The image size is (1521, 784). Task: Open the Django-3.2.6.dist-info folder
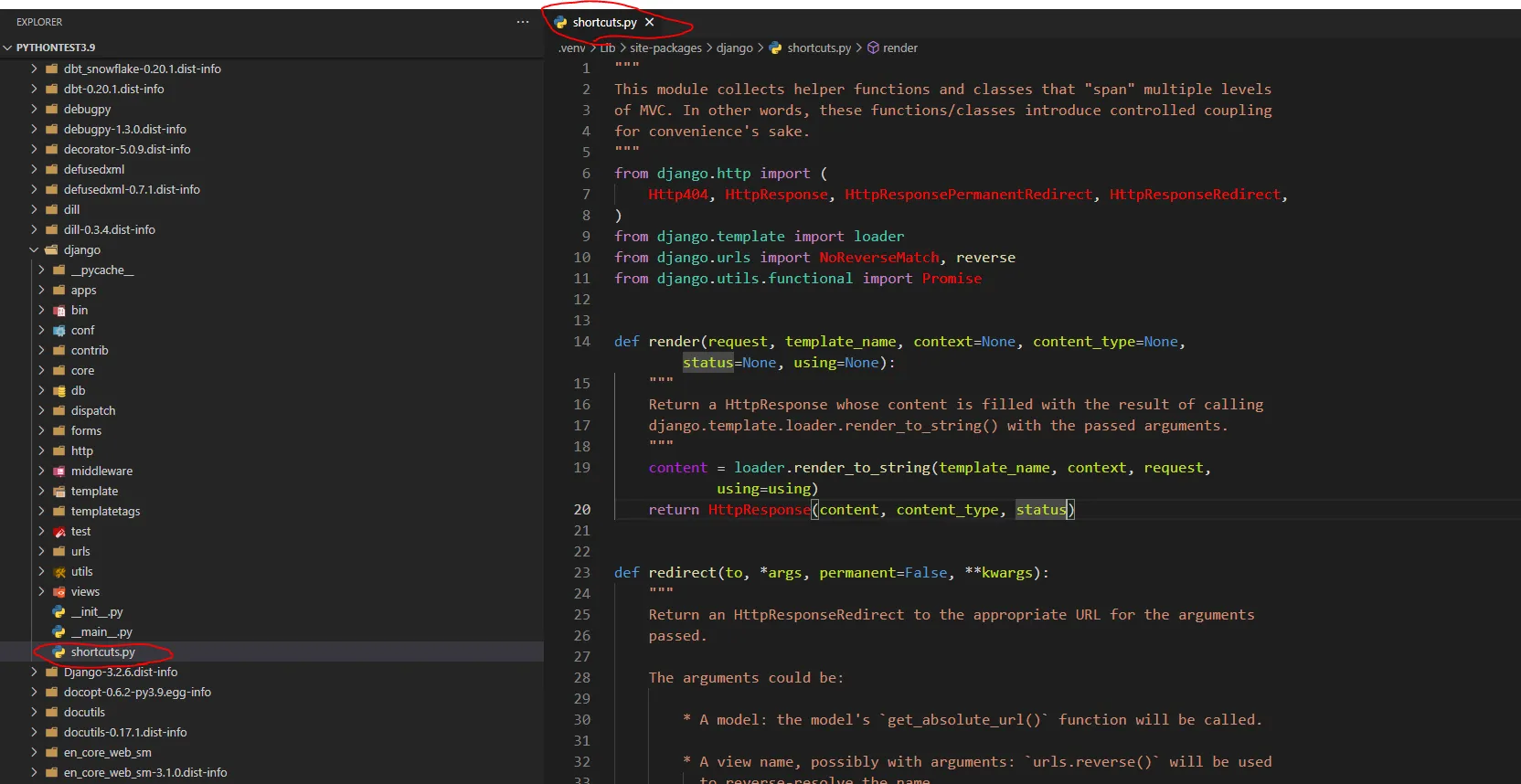tap(120, 673)
